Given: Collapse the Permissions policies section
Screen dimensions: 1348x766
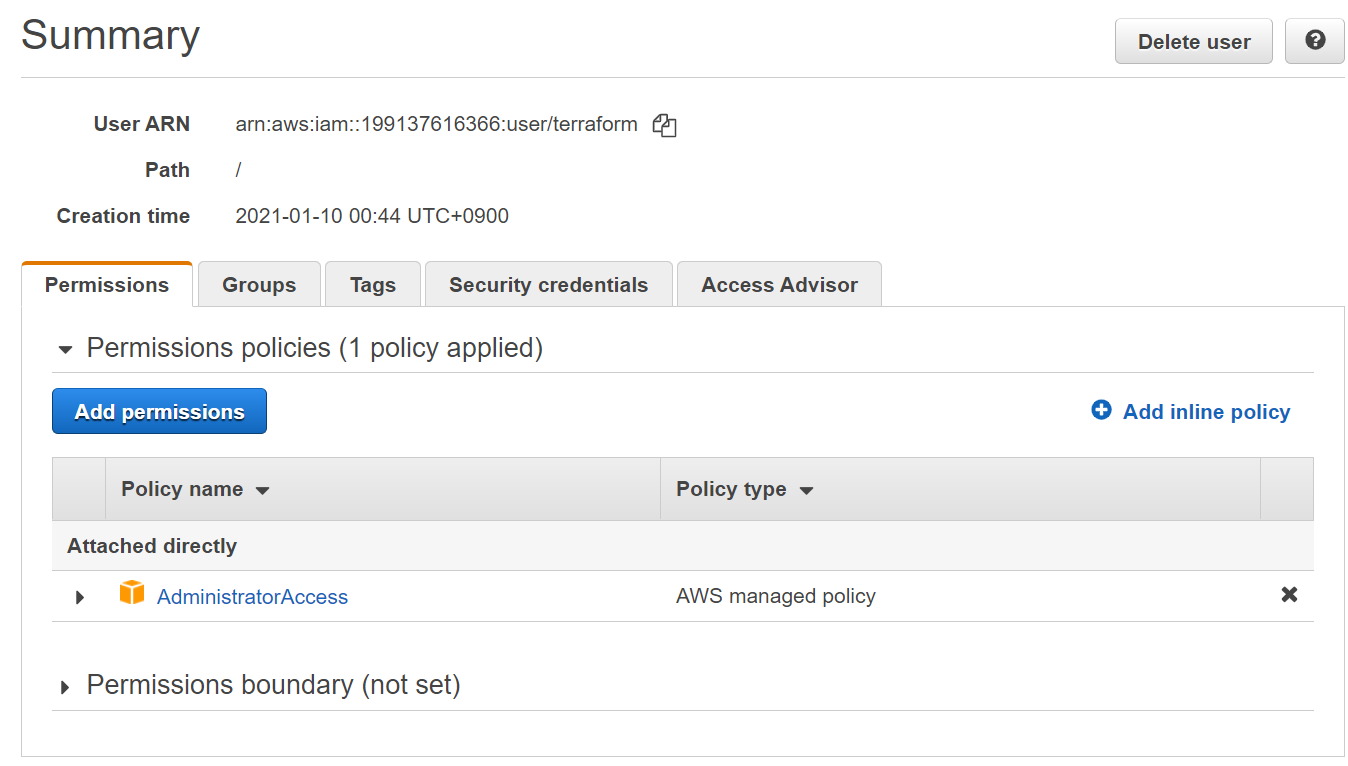Looking at the screenshot, I should pyautogui.click(x=66, y=349).
